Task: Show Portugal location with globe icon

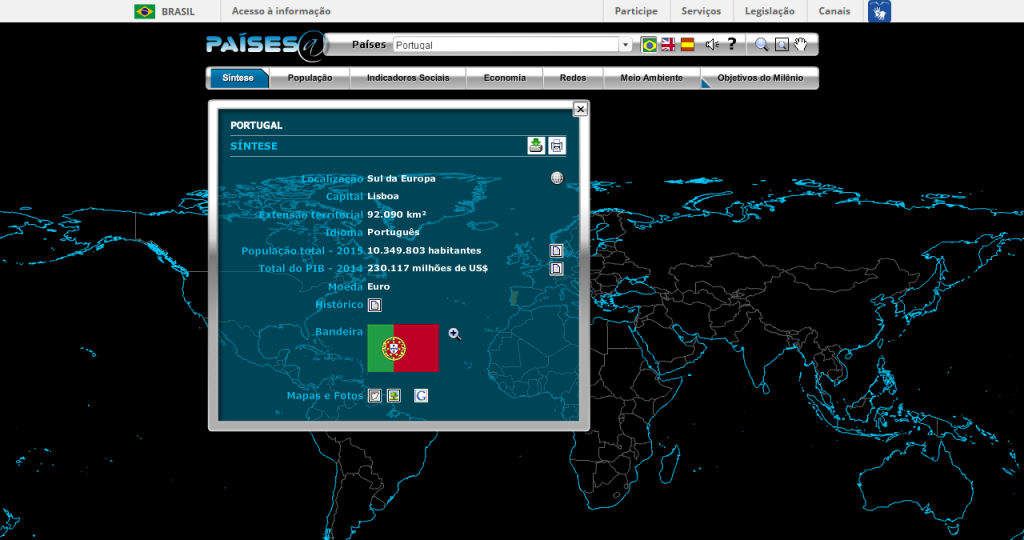Action: pos(556,178)
